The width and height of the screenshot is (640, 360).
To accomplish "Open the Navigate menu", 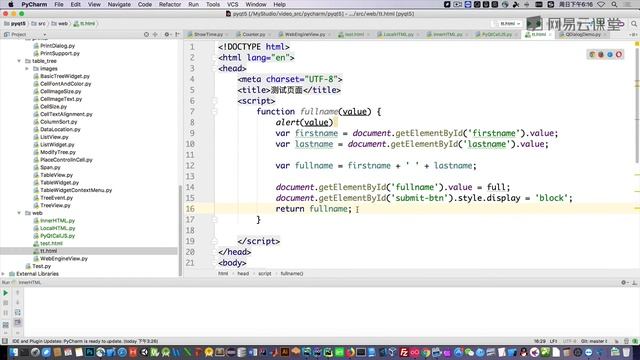I will pos(119,4).
